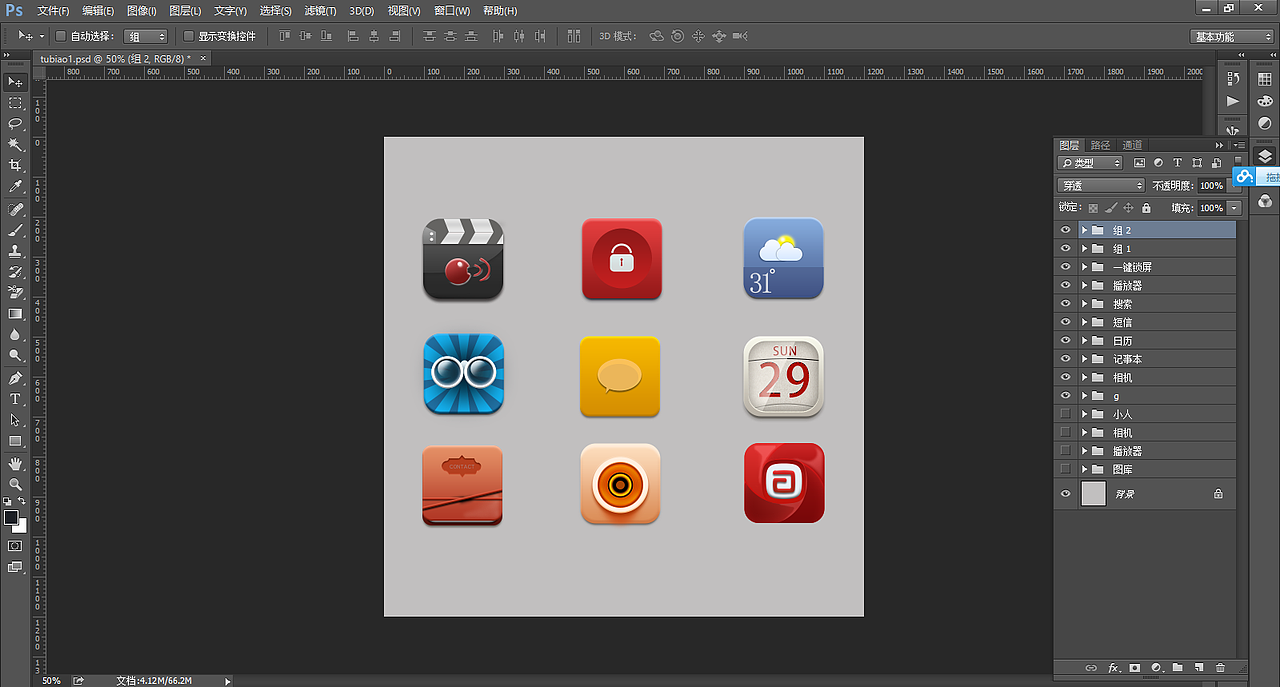
Task: Select the Zoom tool
Action: point(15,484)
